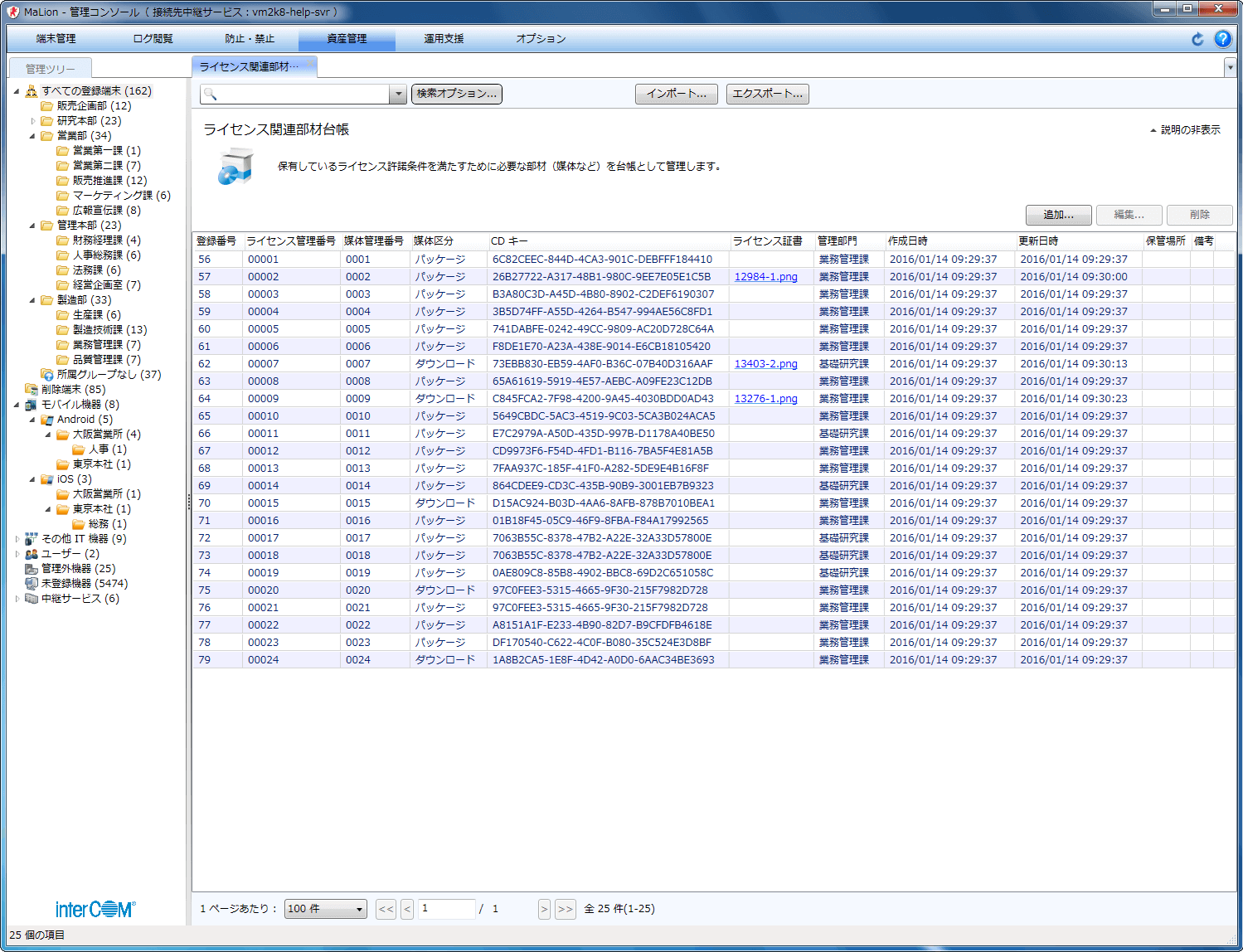Open license certificate link 12984-1.png
Screen dimensions: 1243x952
click(x=765, y=277)
